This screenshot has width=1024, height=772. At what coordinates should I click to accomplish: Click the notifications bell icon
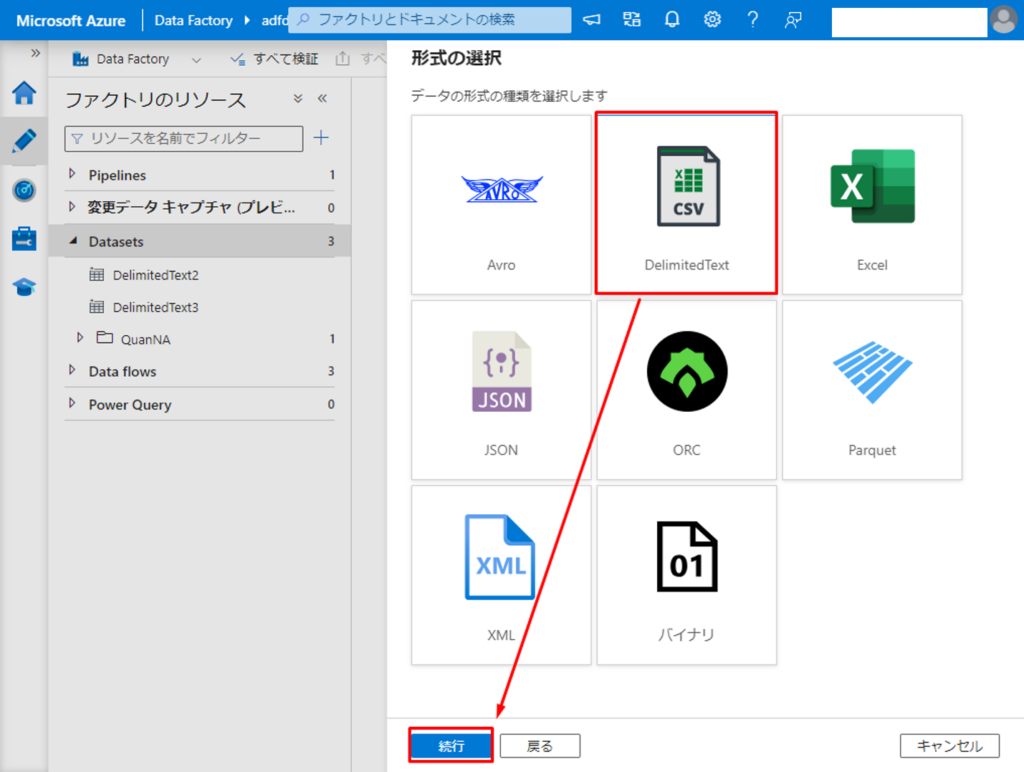tap(672, 20)
